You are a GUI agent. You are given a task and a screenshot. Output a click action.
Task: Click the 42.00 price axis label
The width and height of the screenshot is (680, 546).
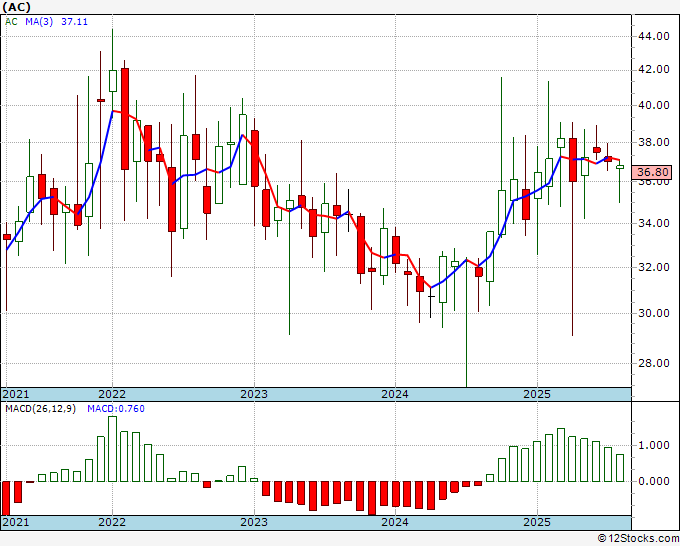click(654, 69)
